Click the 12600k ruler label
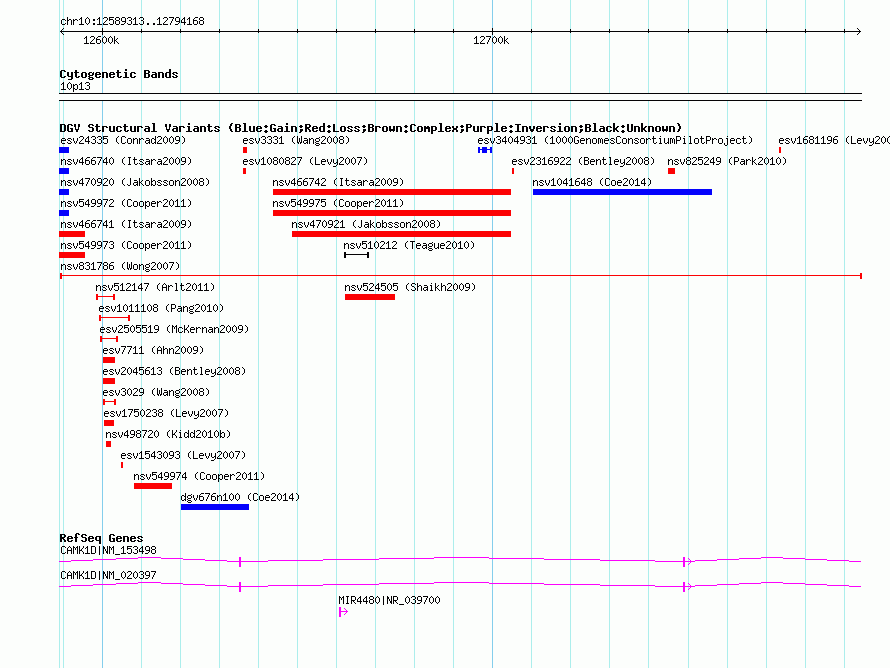 coord(101,40)
